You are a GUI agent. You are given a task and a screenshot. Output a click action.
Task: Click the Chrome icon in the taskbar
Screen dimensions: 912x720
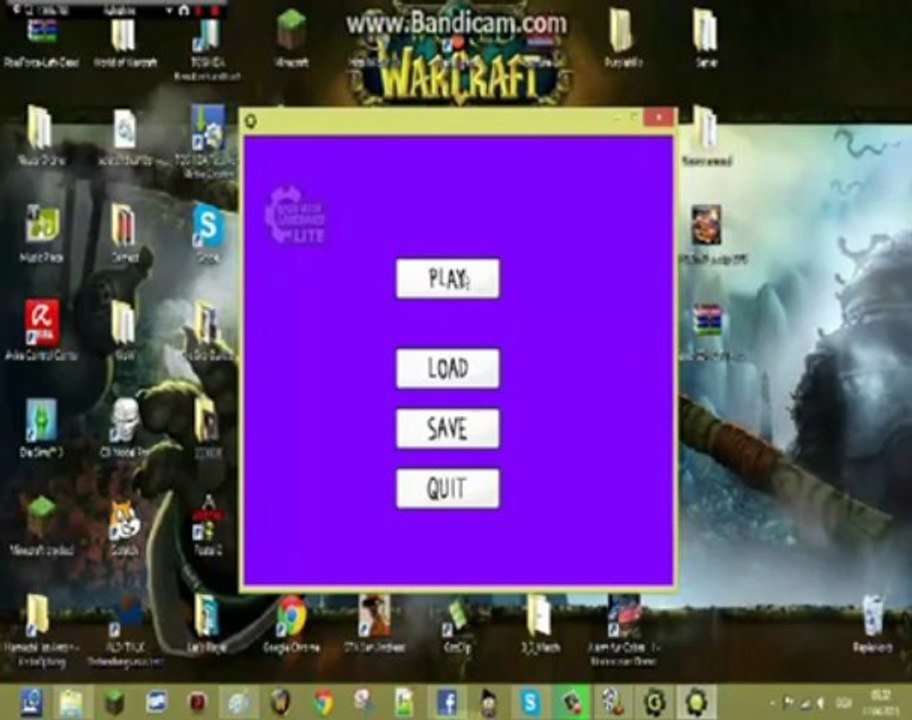[323, 703]
